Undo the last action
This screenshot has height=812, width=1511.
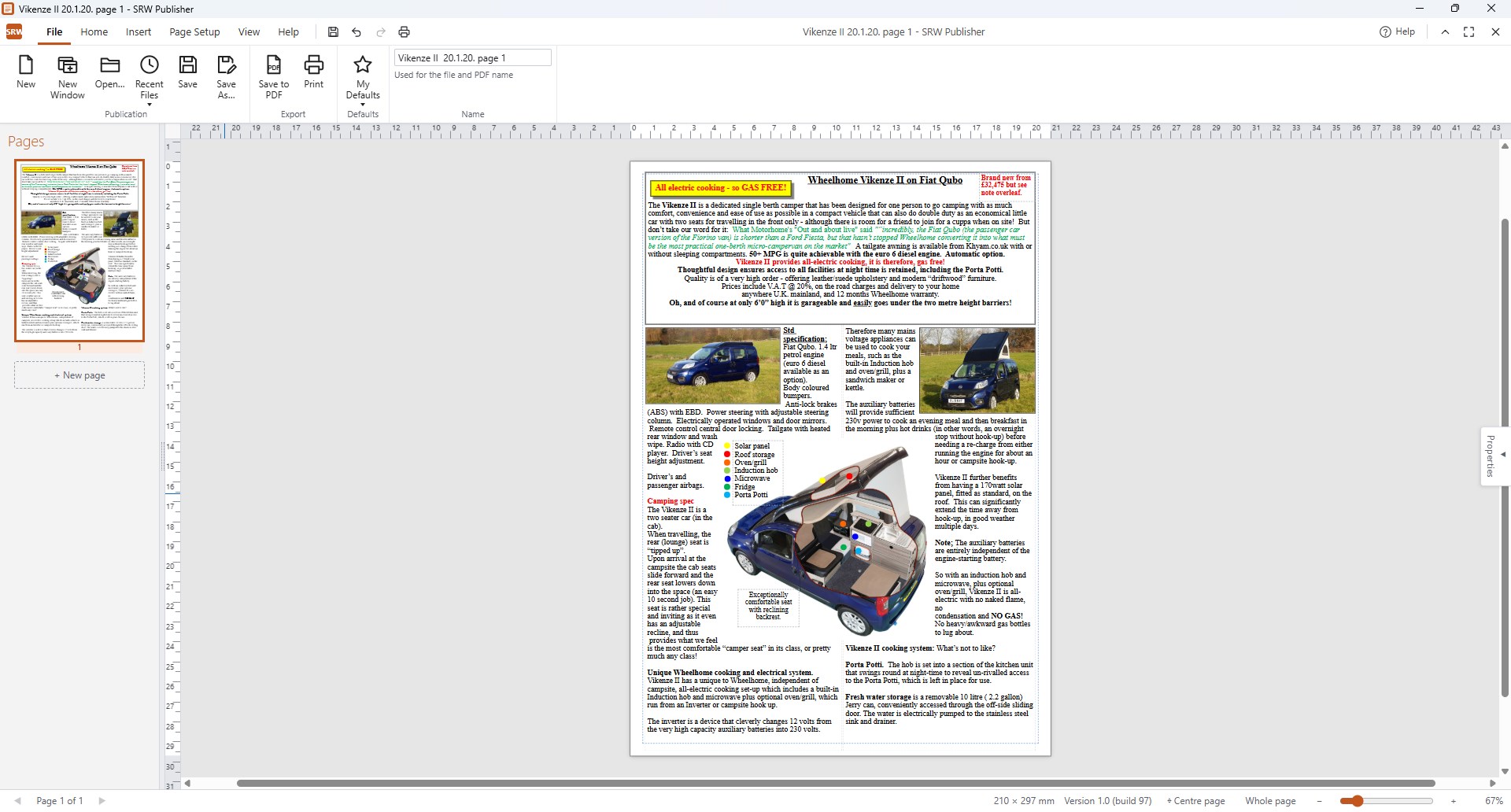tap(357, 32)
